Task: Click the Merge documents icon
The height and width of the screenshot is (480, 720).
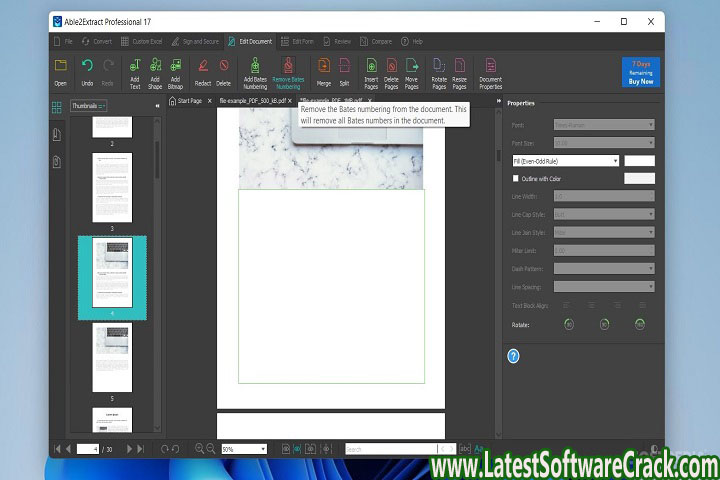Action: [x=324, y=72]
